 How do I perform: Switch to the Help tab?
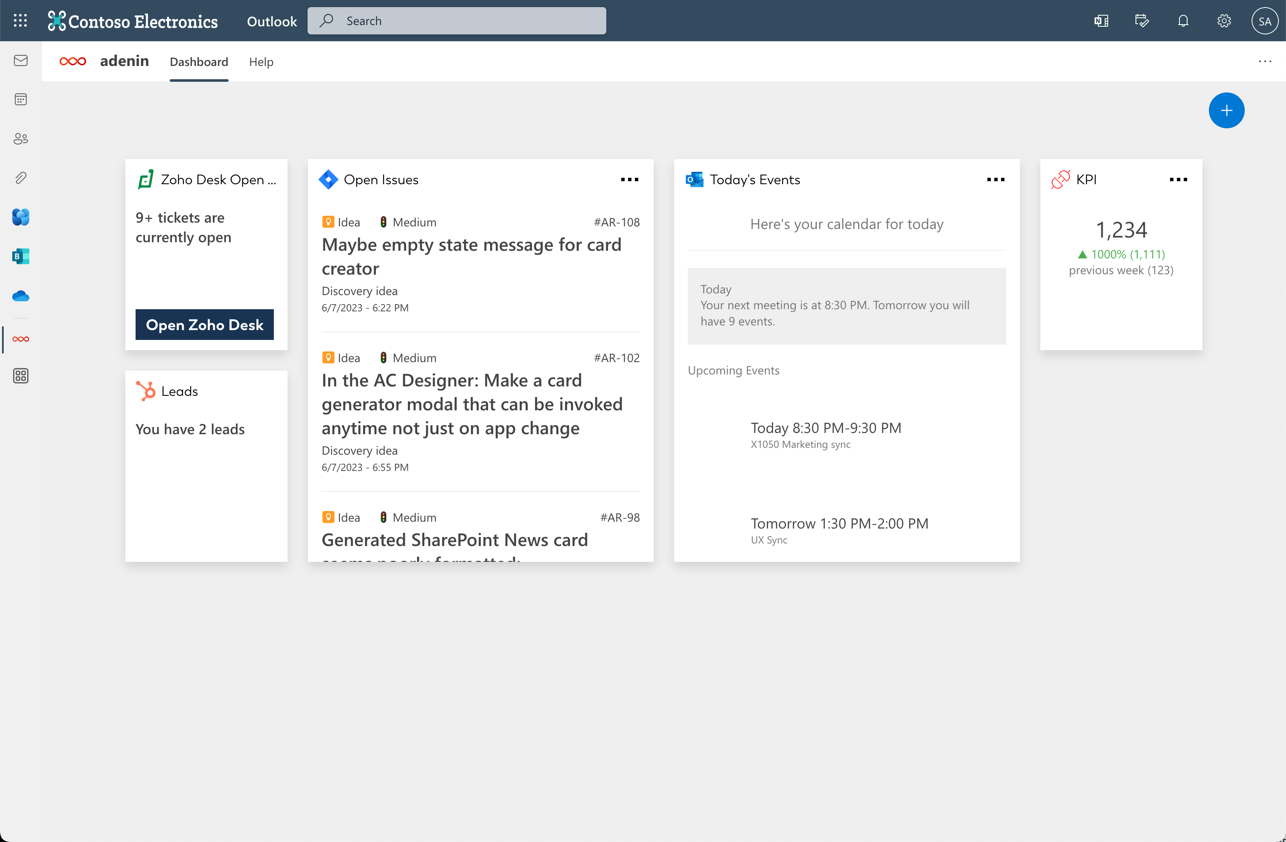261,62
